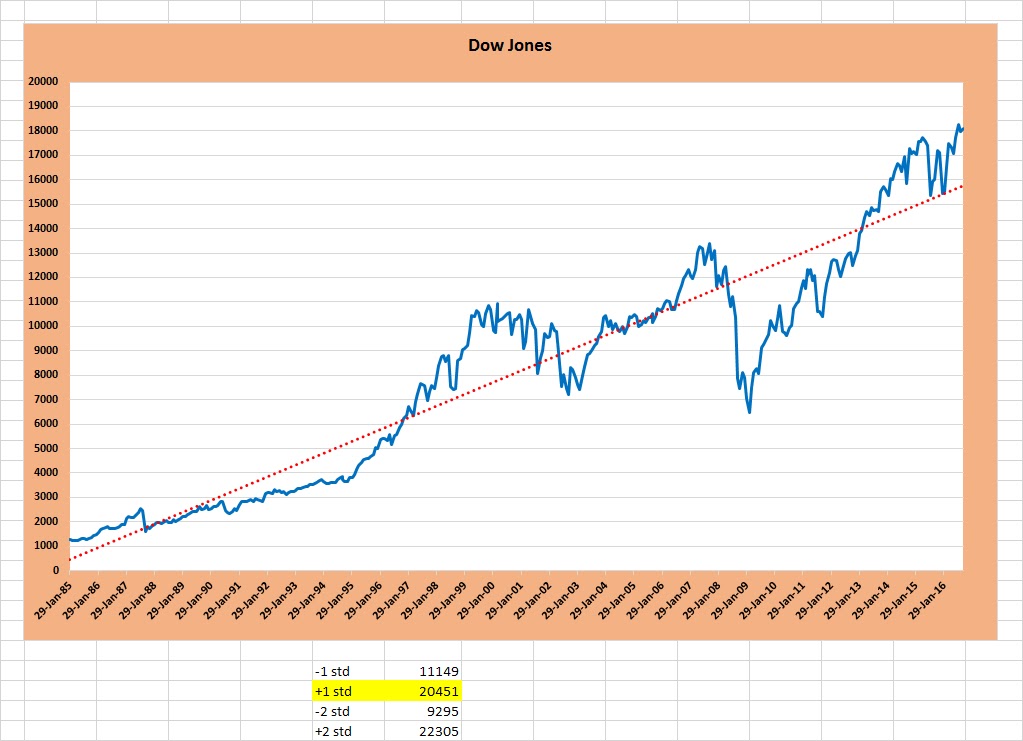
Task: Select the Dow Jones chart title
Action: pyautogui.click(x=510, y=46)
